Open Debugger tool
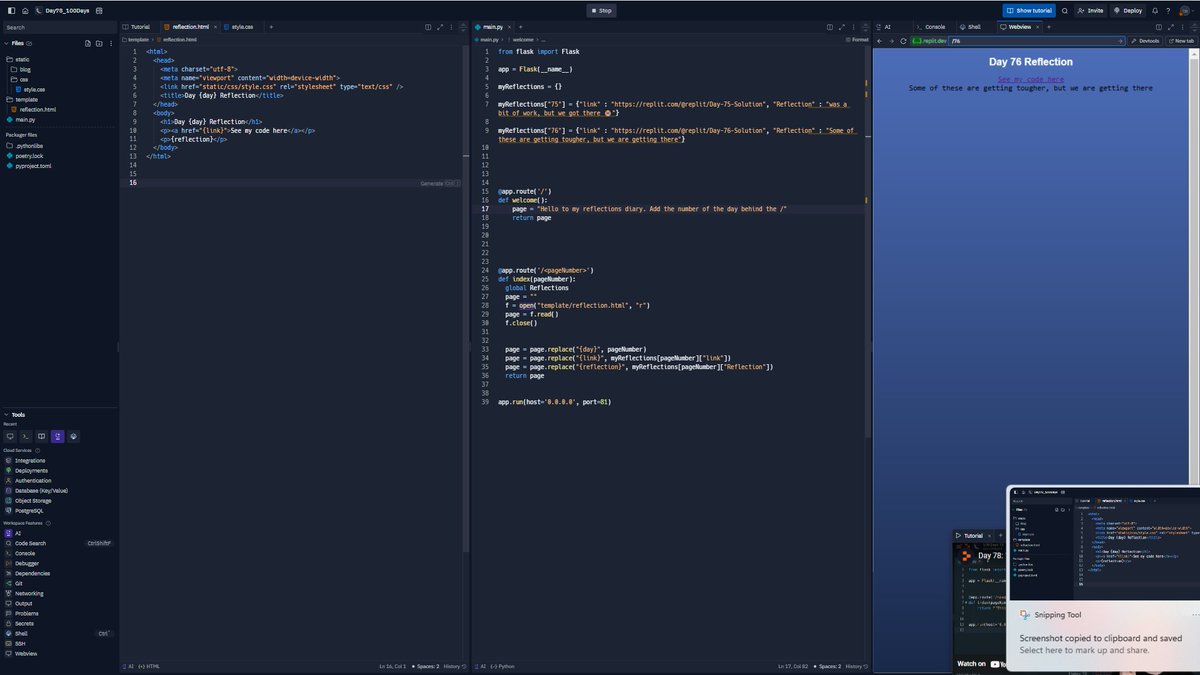The image size is (1200, 675). (22, 563)
